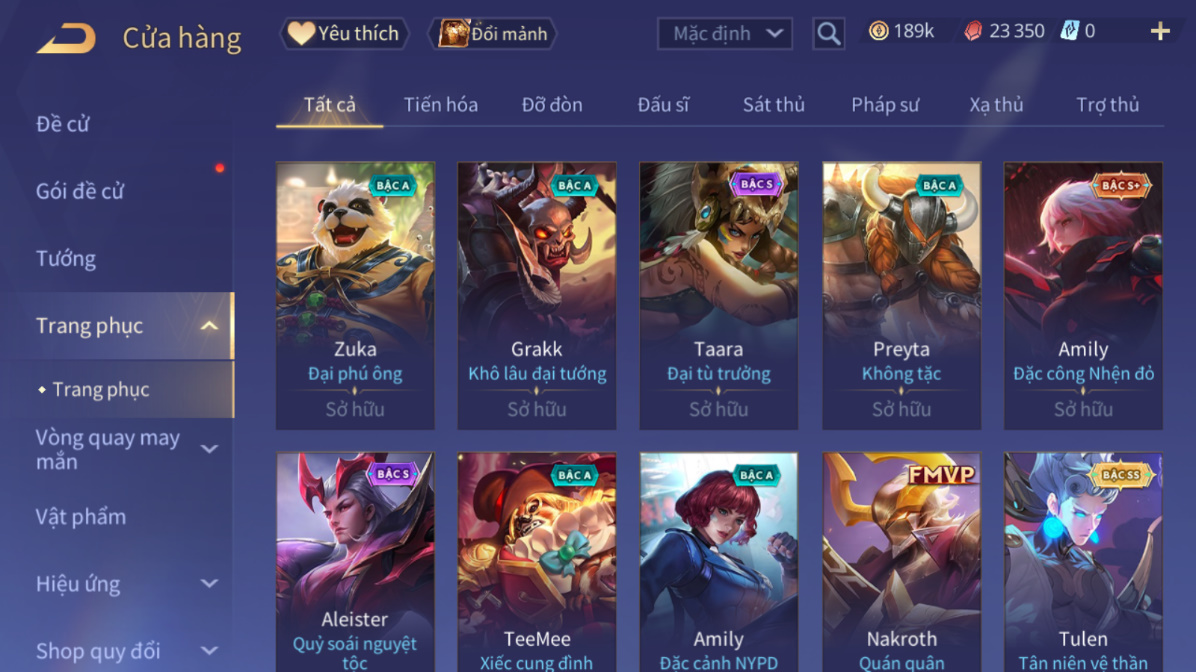Open Đổi mảnh fragment exchange
Screen dimensions: 1196x672
click(x=494, y=34)
